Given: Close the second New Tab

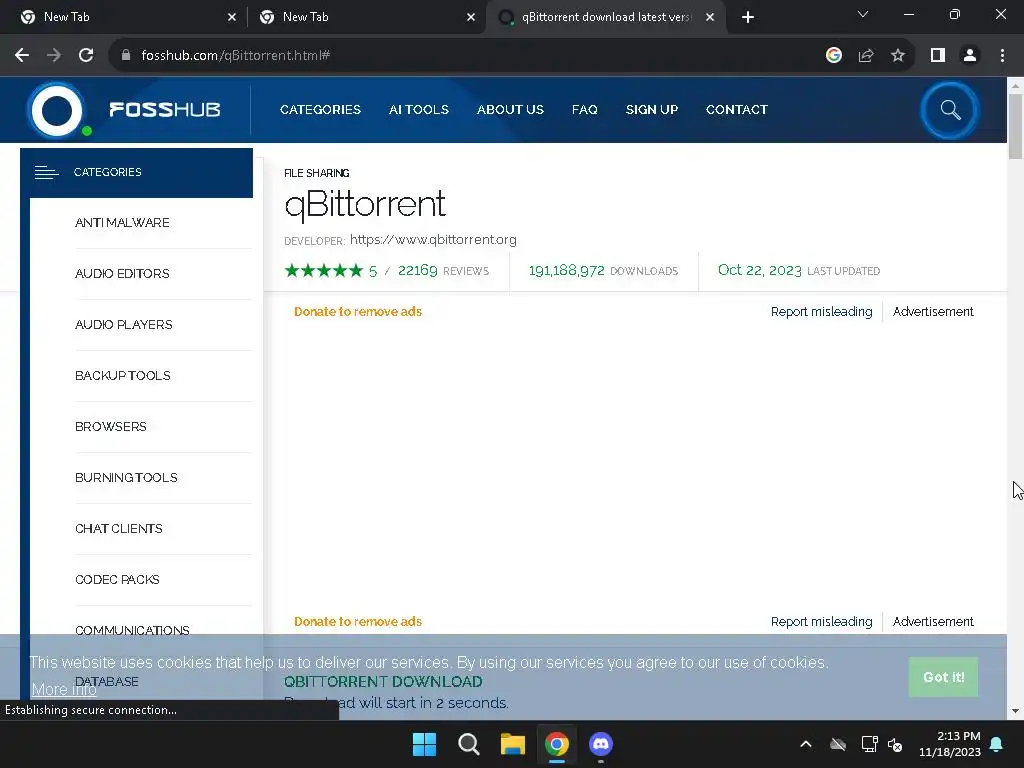Looking at the screenshot, I should [471, 17].
